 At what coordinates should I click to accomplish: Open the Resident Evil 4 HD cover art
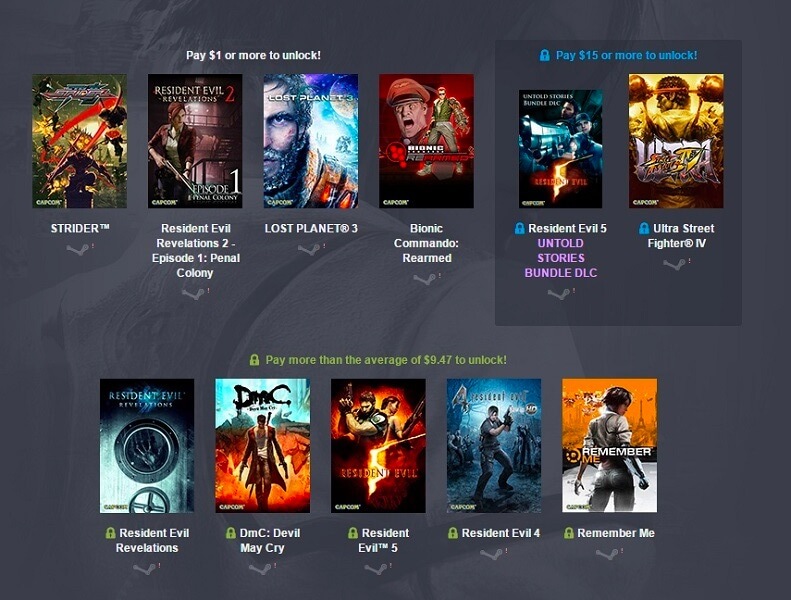point(494,446)
